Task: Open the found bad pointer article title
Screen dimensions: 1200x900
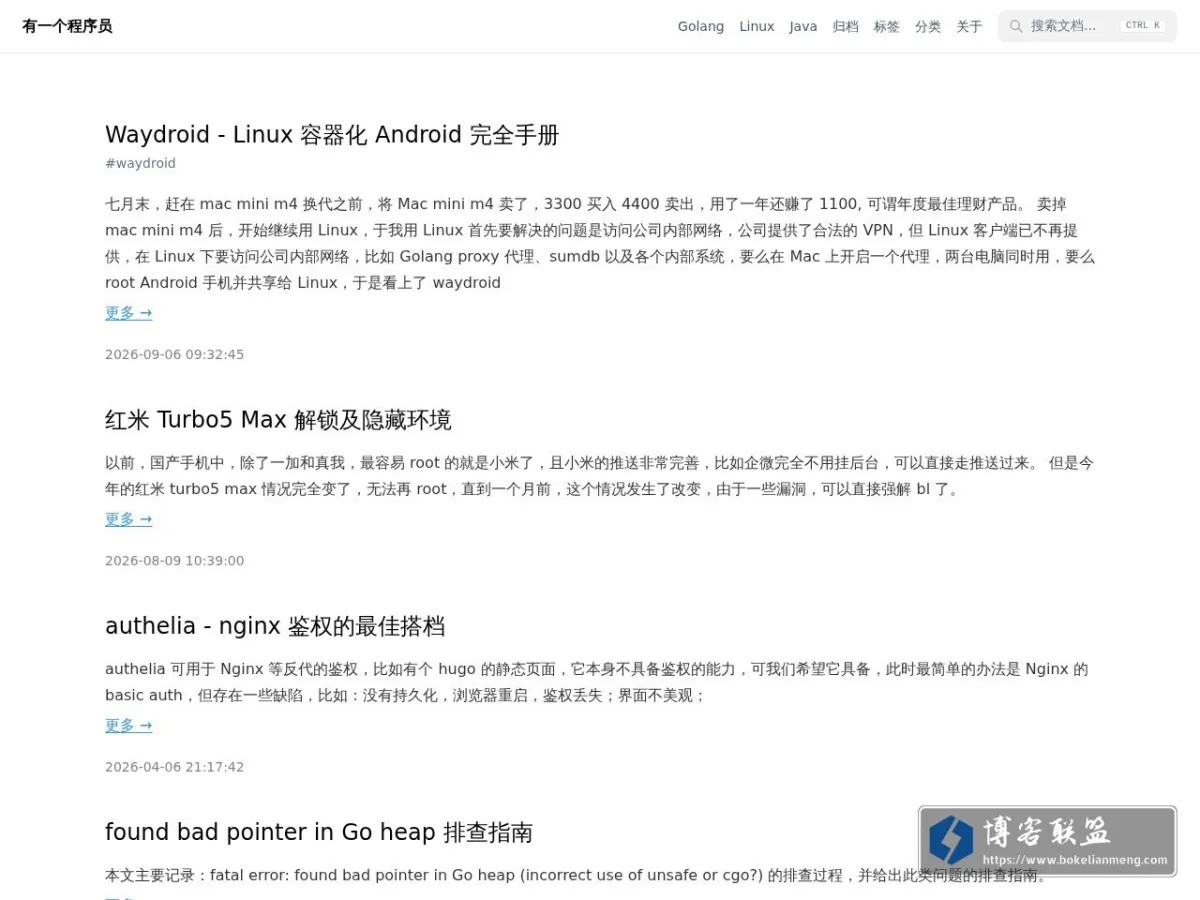Action: [319, 832]
